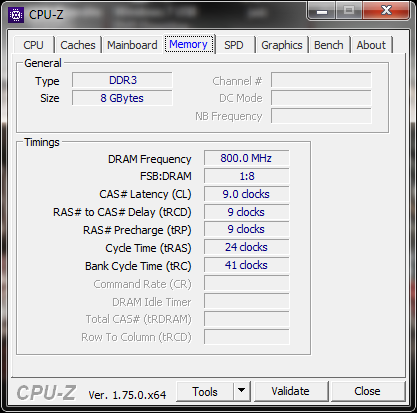Viewport: 417px width, 413px height.
Task: Close the window with the red X
Action: [386, 11]
